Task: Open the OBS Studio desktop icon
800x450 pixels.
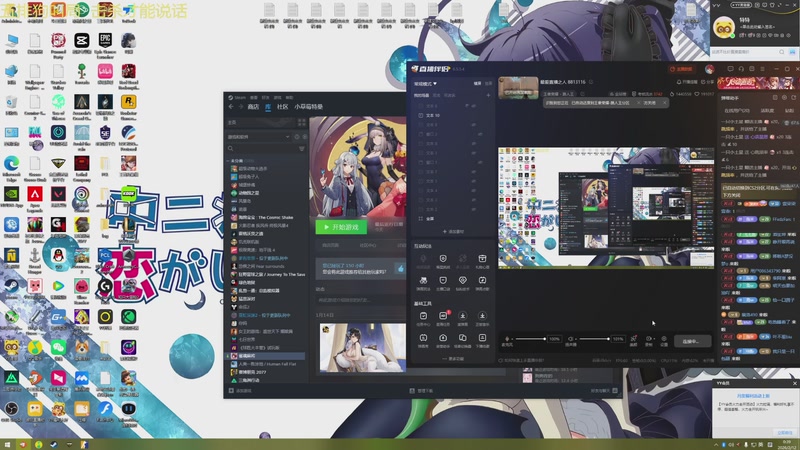Action: point(11,412)
